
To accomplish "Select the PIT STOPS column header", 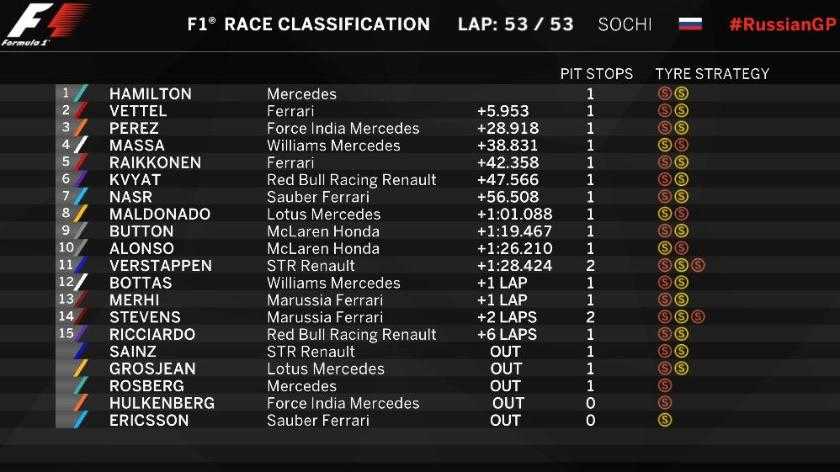I will coord(596,73).
